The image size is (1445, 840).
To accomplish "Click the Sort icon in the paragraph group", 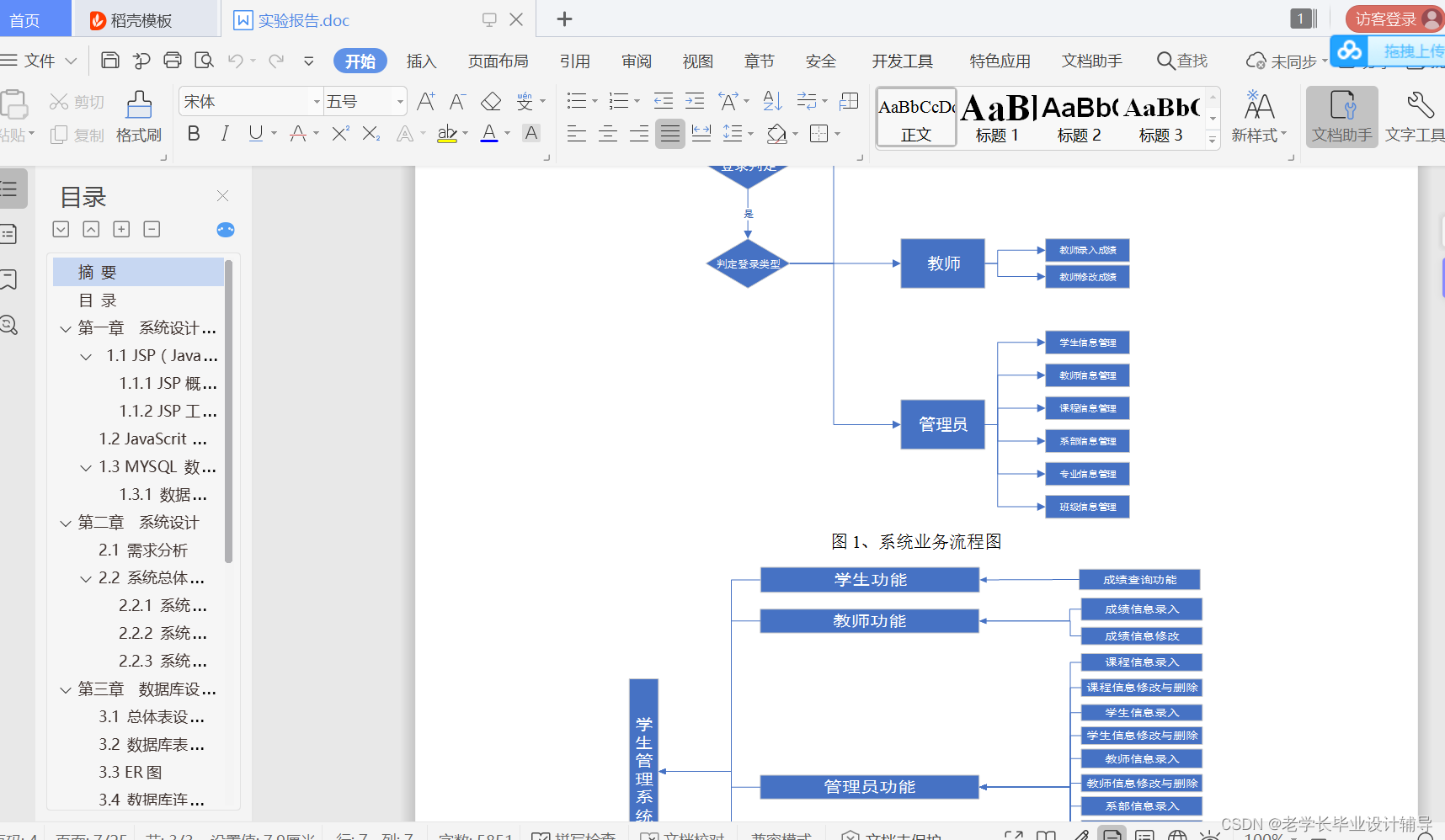I will 771,100.
